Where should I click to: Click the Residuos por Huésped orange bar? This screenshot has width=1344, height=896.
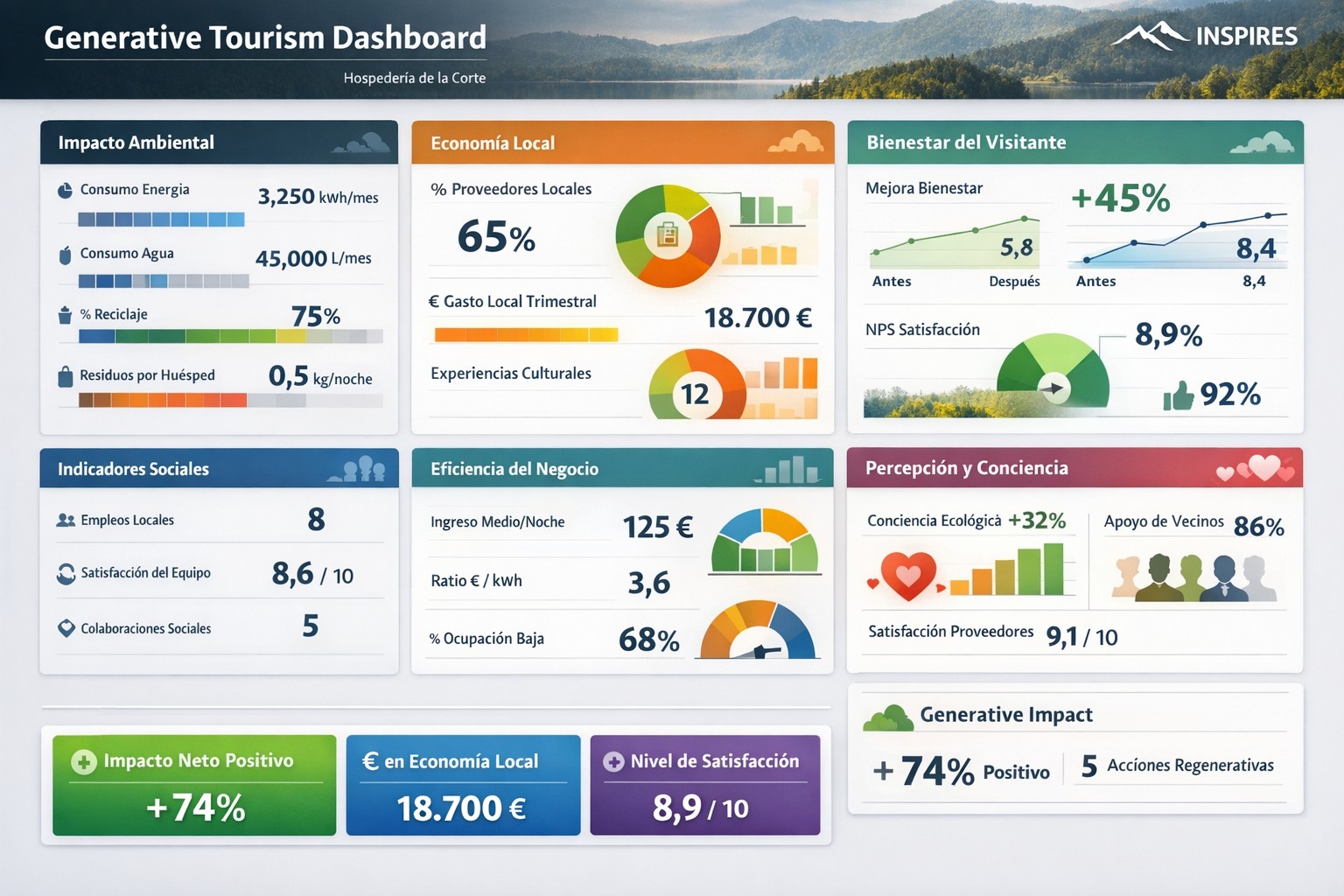163,401
